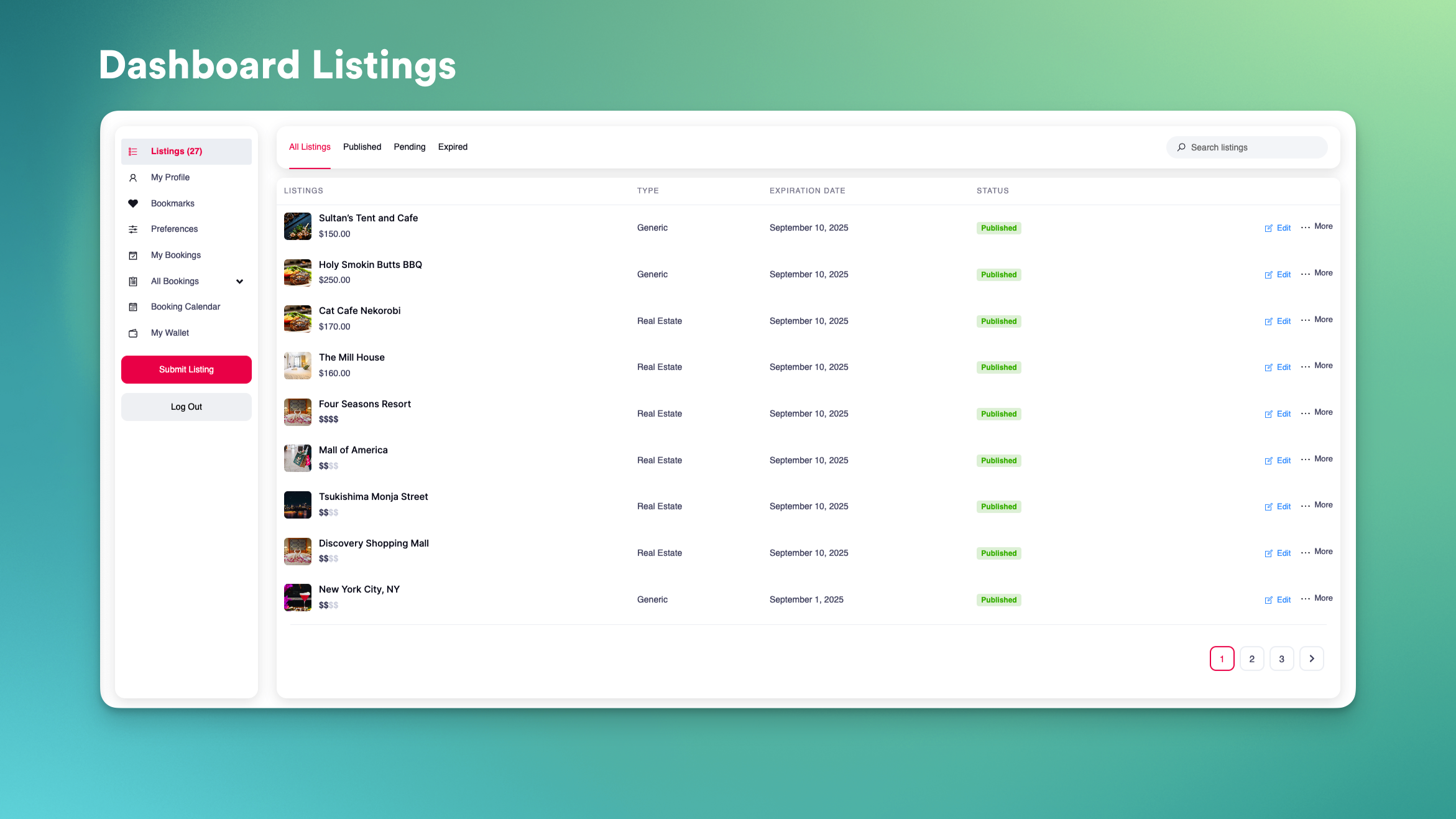Click the Booking Calendar icon
1456x819 pixels.
pyautogui.click(x=133, y=307)
